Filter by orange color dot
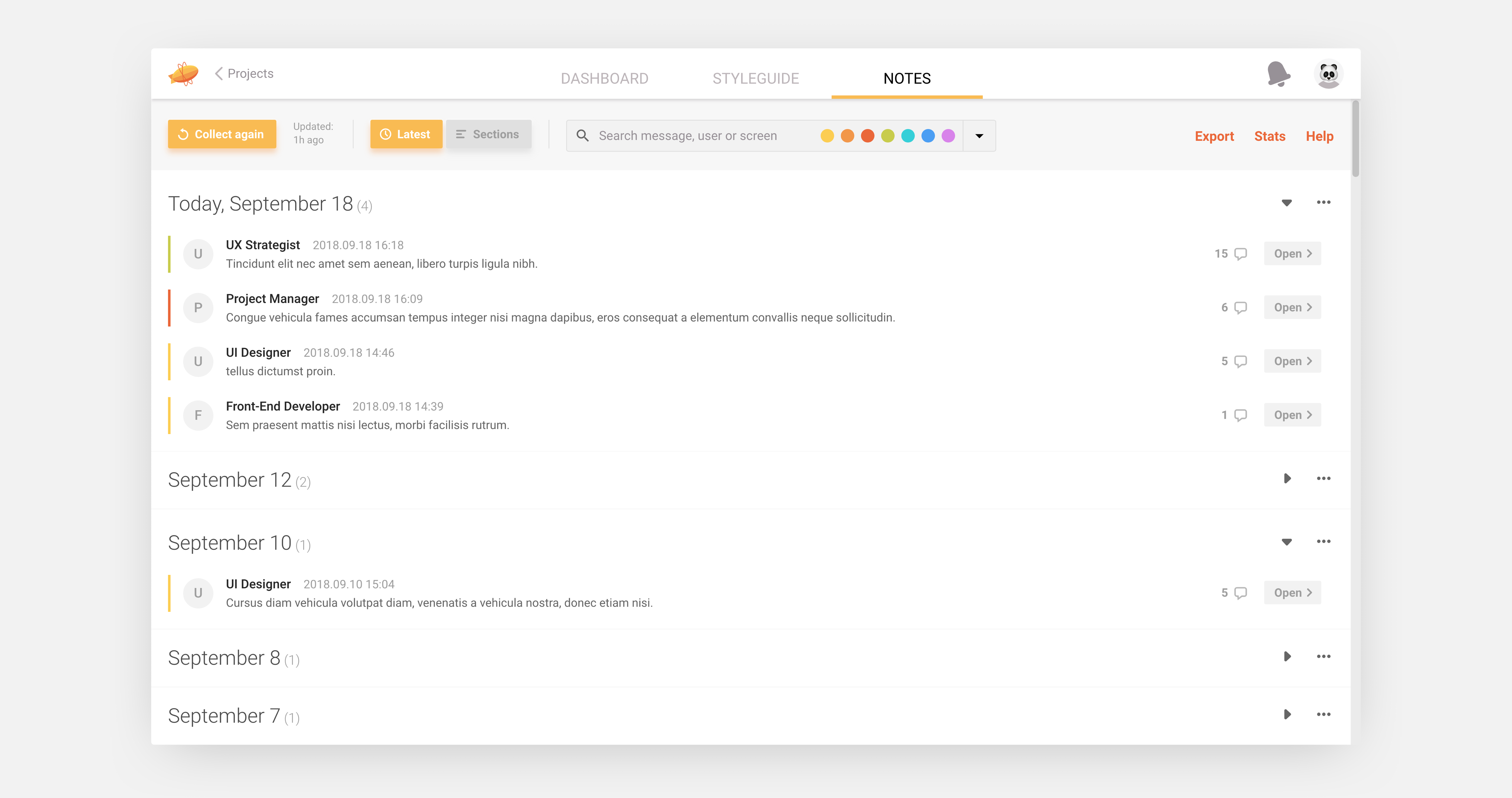The image size is (1512, 798). click(x=847, y=135)
